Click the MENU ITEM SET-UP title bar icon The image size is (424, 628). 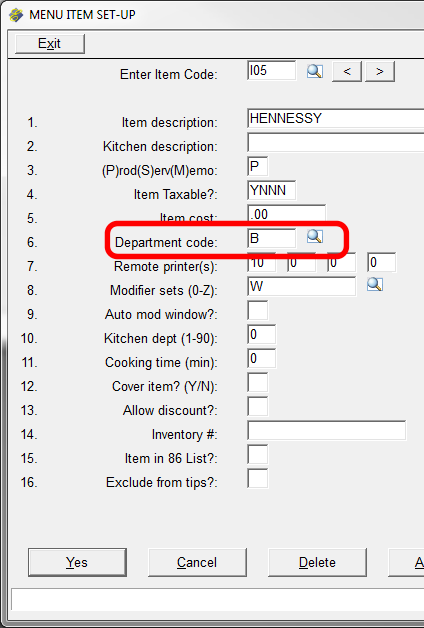click(16, 15)
